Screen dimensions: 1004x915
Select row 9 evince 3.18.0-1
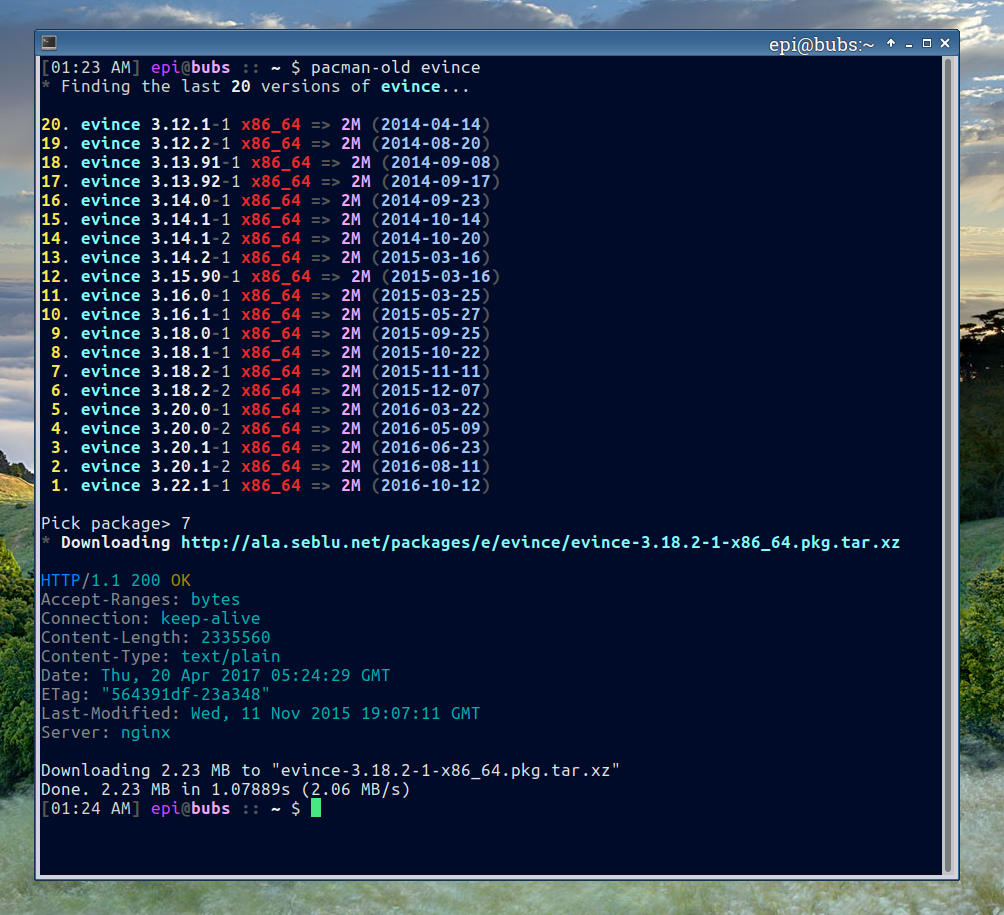[x=270, y=334]
